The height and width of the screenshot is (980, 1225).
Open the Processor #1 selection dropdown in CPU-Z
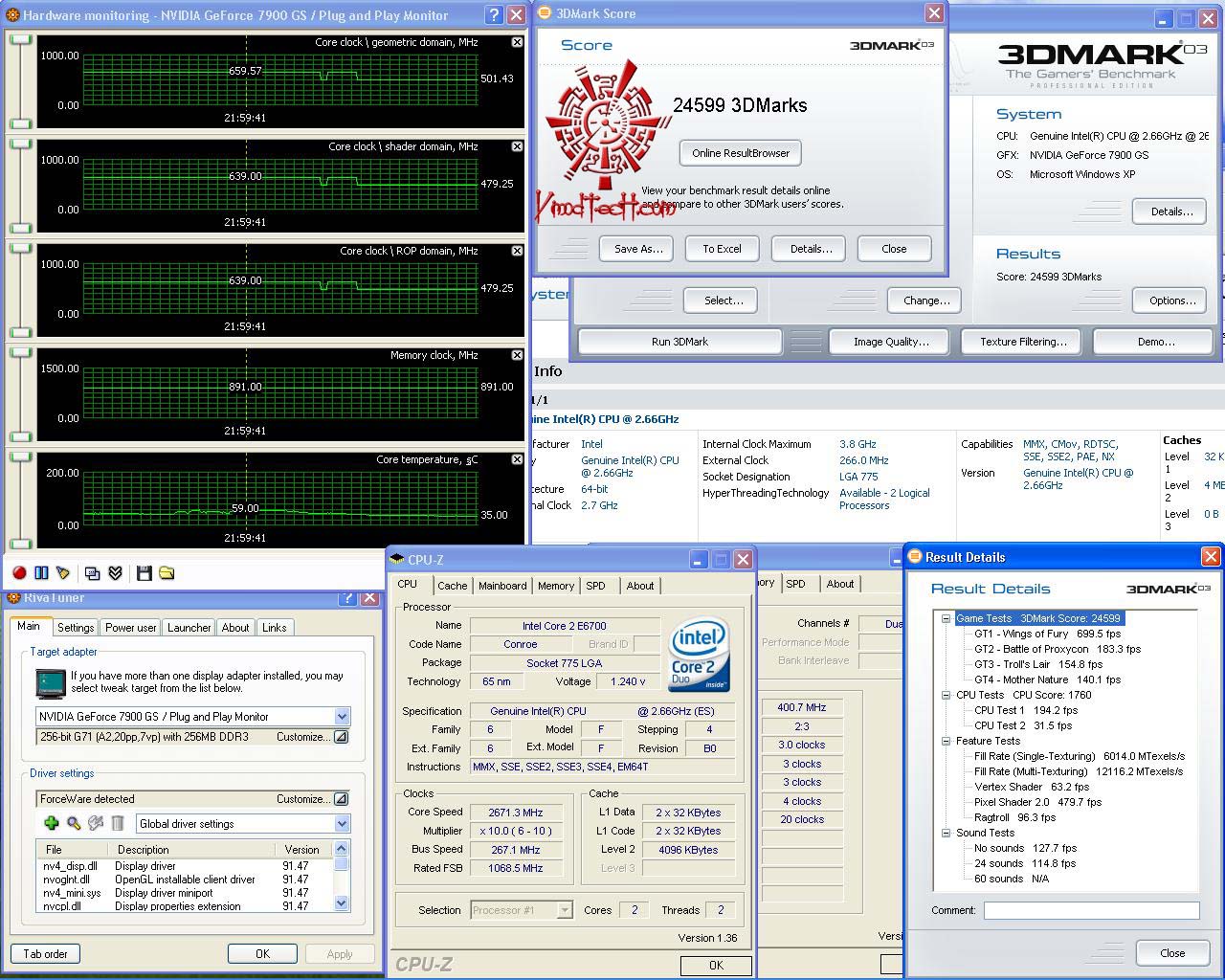pyautogui.click(x=565, y=910)
